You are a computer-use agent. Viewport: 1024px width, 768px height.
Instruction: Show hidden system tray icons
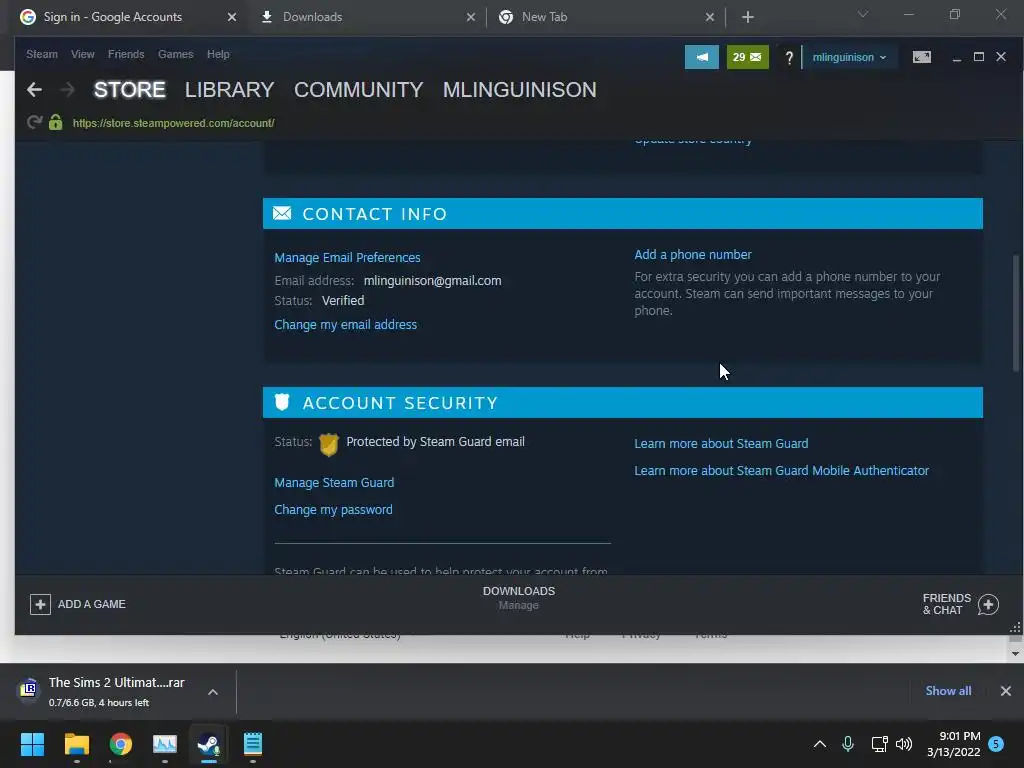tap(820, 744)
